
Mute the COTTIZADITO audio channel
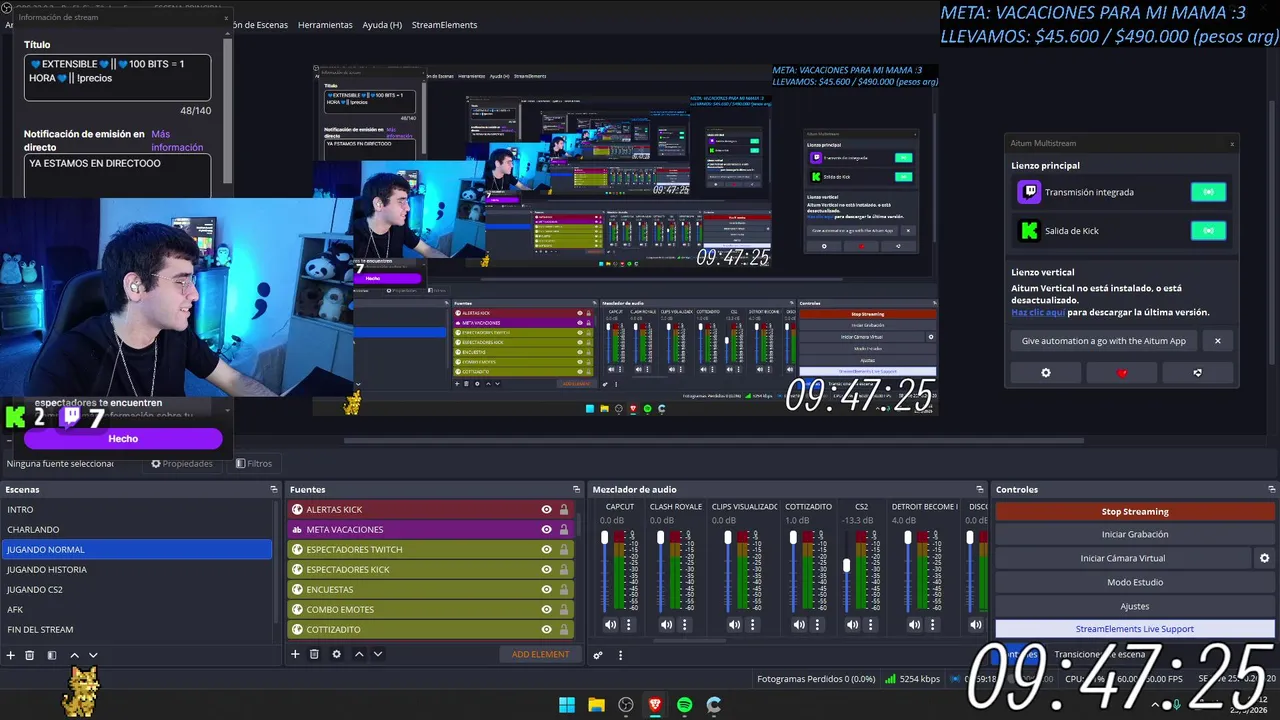pos(799,624)
